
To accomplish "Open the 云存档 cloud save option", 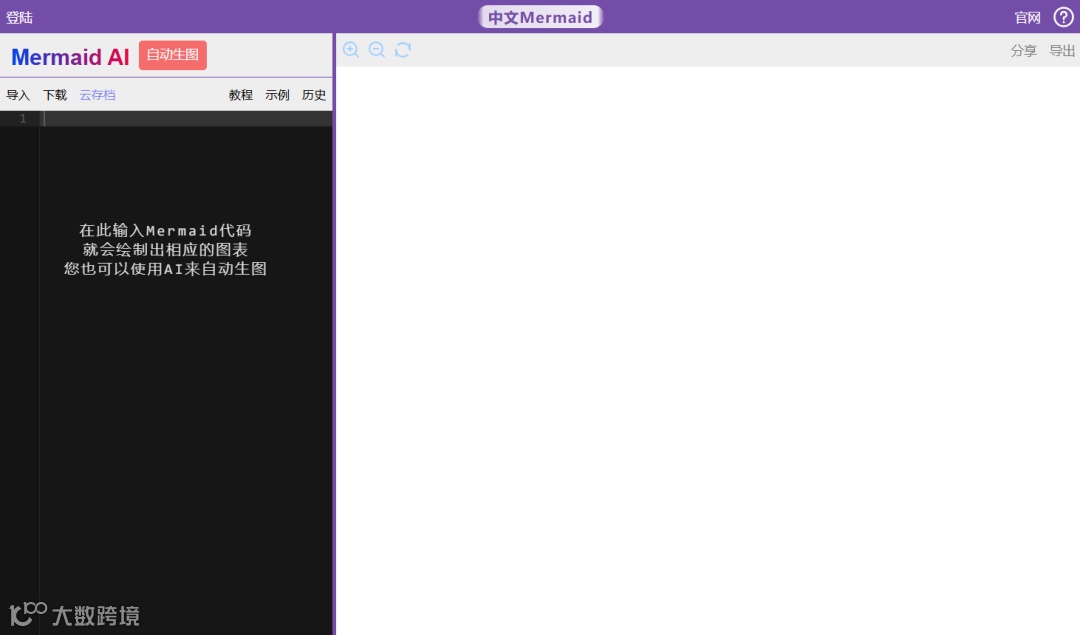I will 97,95.
